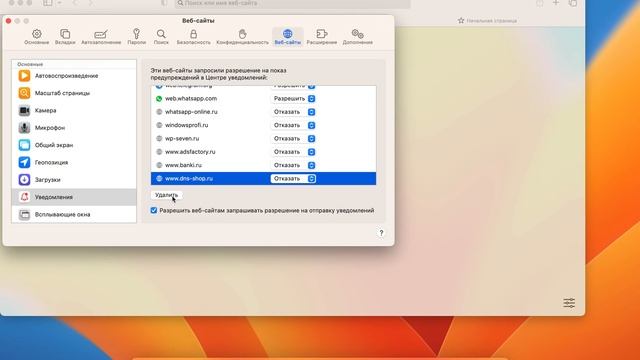The height and width of the screenshot is (360, 640).
Task: Click the Safari address search field
Action: coord(292,3)
